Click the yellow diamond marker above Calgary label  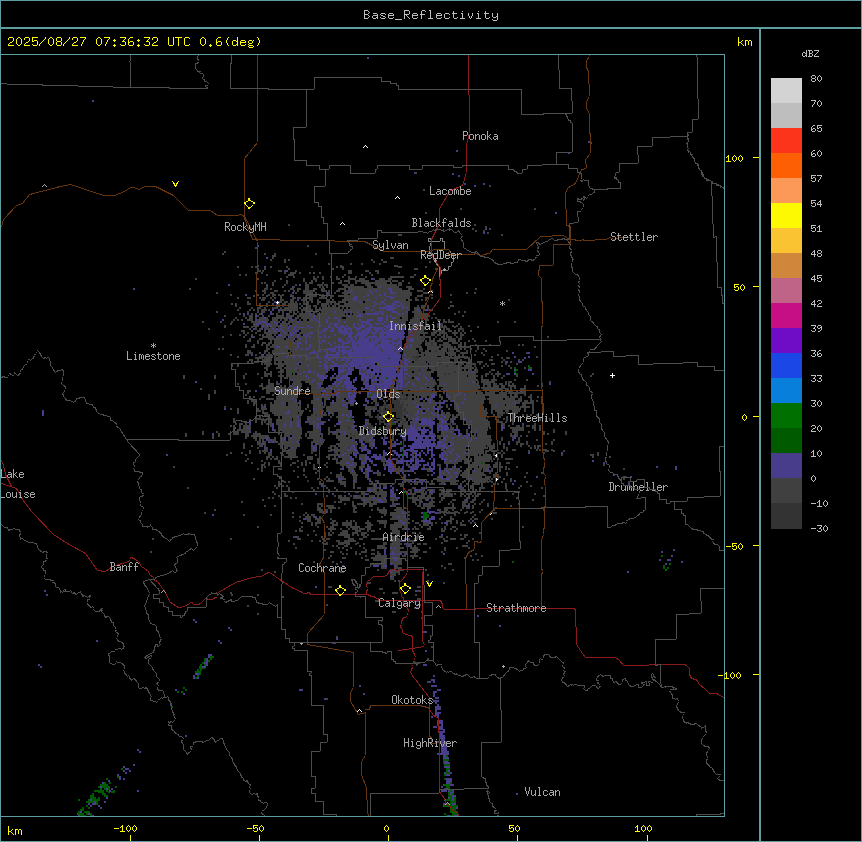click(405, 589)
